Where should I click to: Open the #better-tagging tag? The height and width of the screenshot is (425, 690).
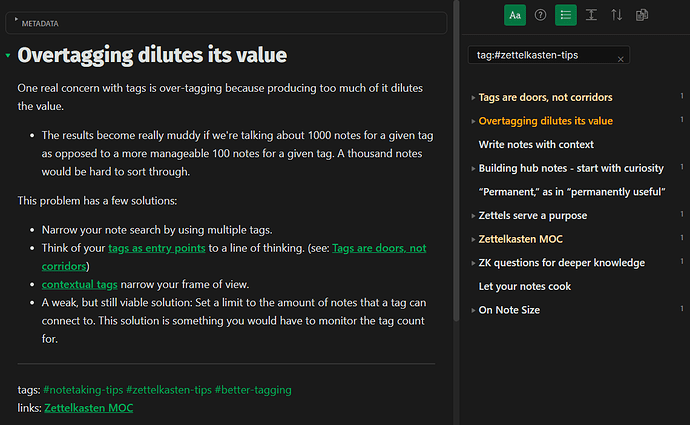pos(253,390)
